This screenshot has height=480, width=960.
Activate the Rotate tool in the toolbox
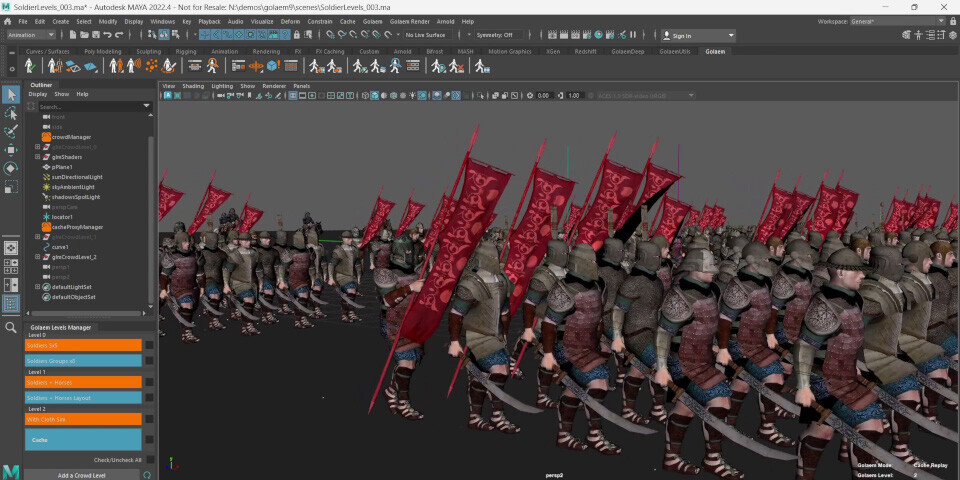click(11, 168)
